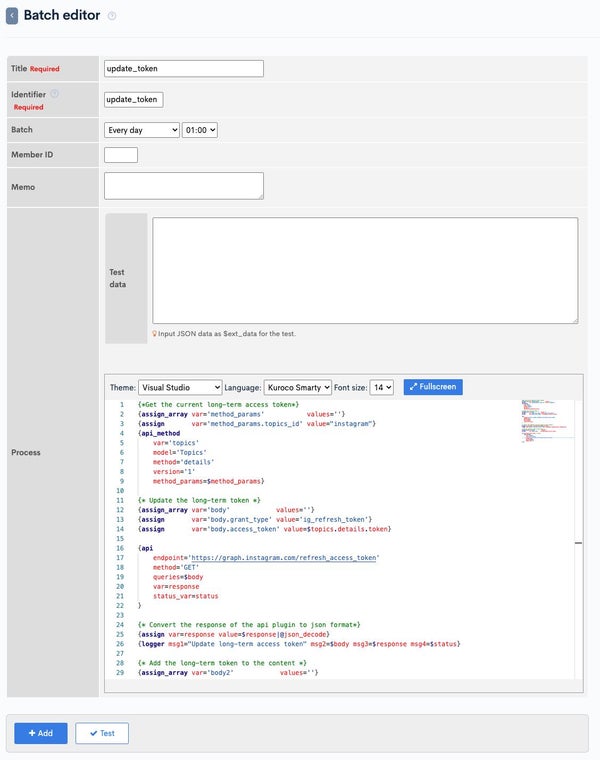Click 'queries=$body' on line 19

click(178, 577)
